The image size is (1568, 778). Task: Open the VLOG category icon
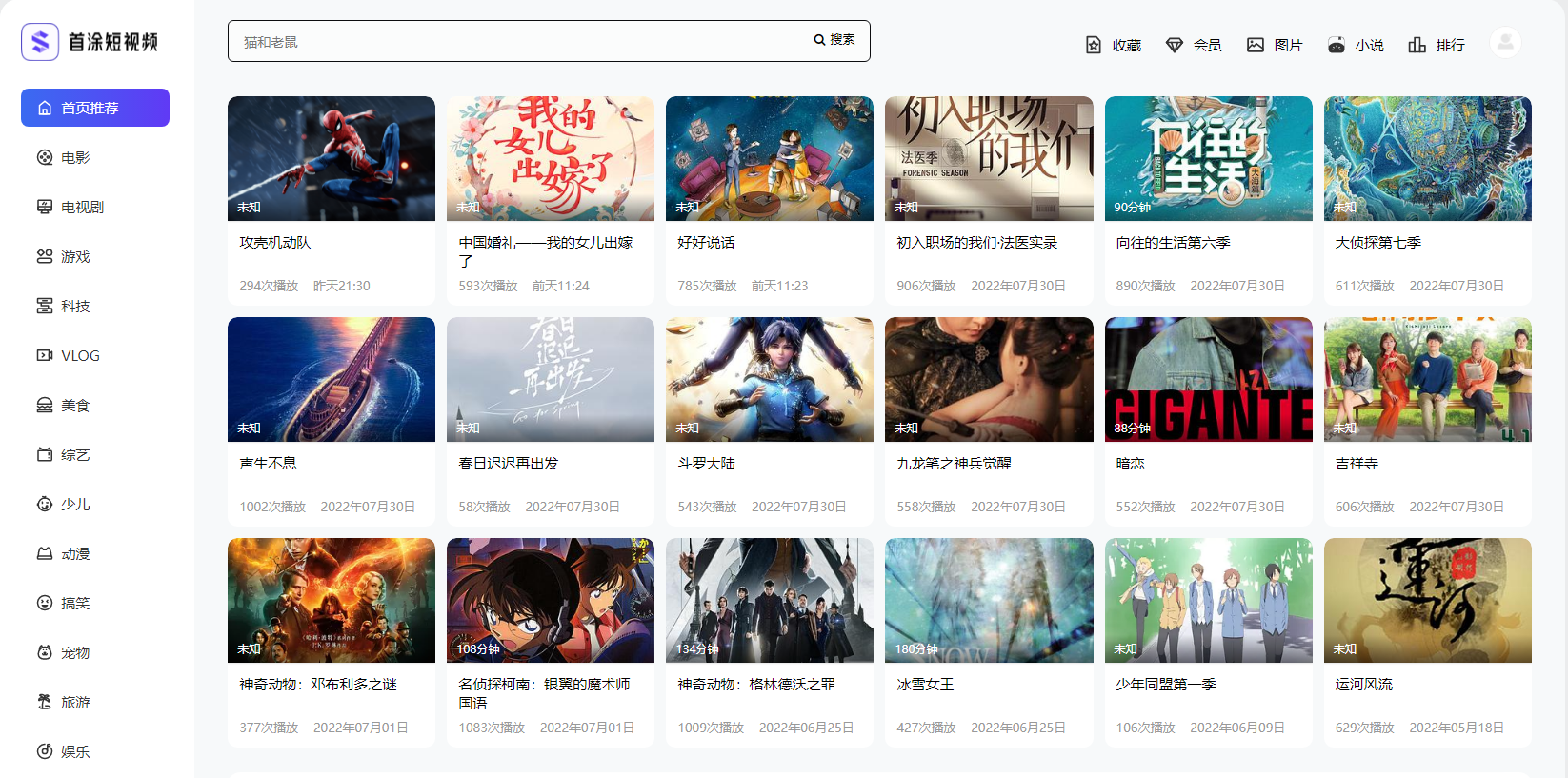[x=45, y=356]
